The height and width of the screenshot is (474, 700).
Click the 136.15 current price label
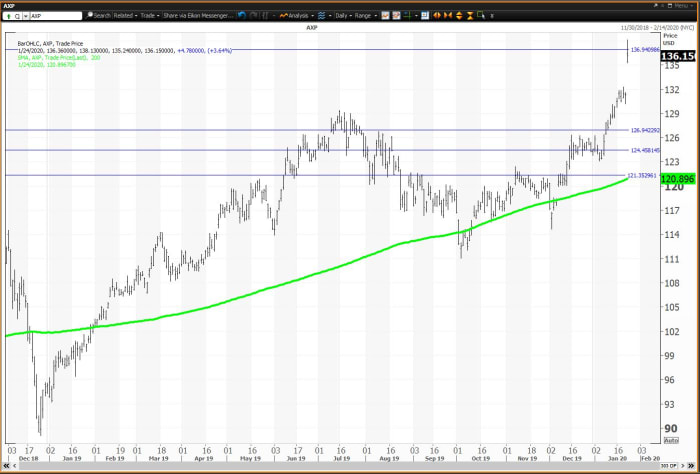(x=678, y=57)
